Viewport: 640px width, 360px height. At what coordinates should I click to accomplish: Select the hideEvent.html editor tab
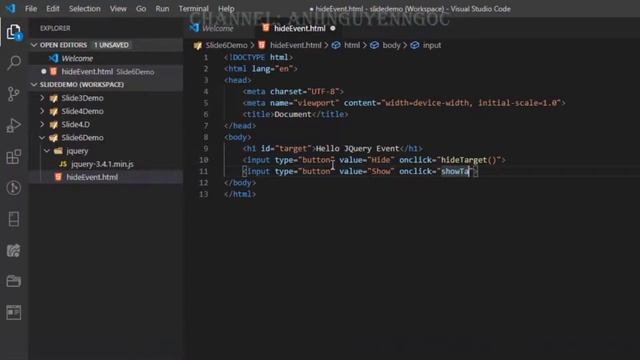click(x=299, y=28)
